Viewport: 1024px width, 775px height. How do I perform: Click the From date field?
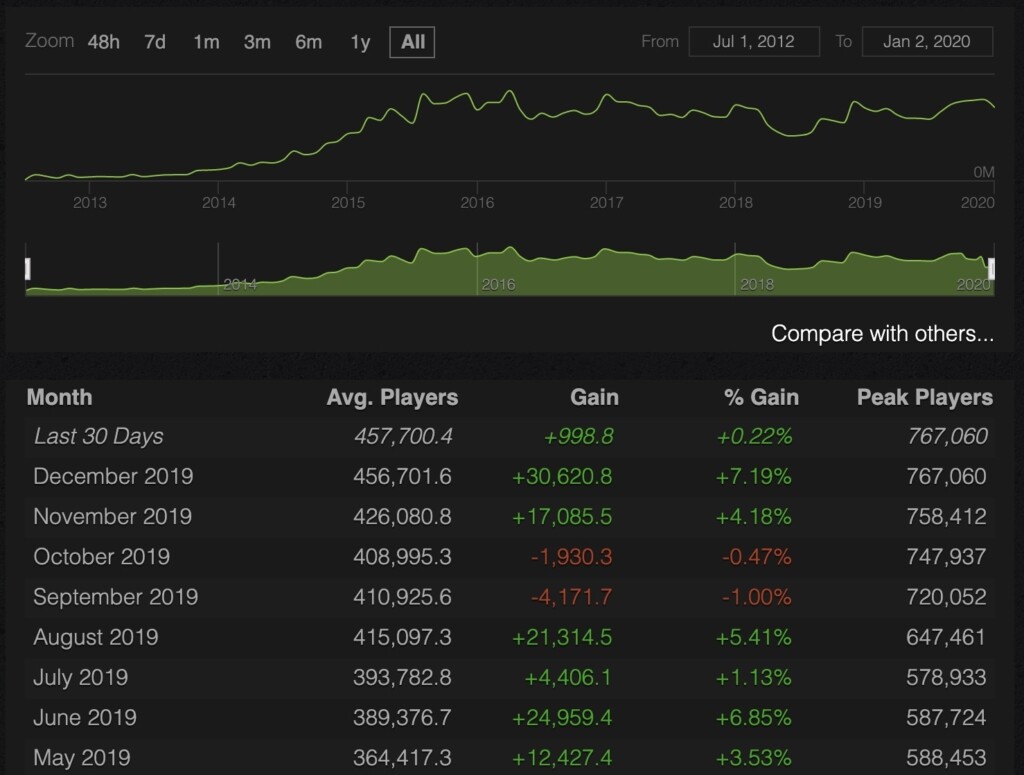753,42
